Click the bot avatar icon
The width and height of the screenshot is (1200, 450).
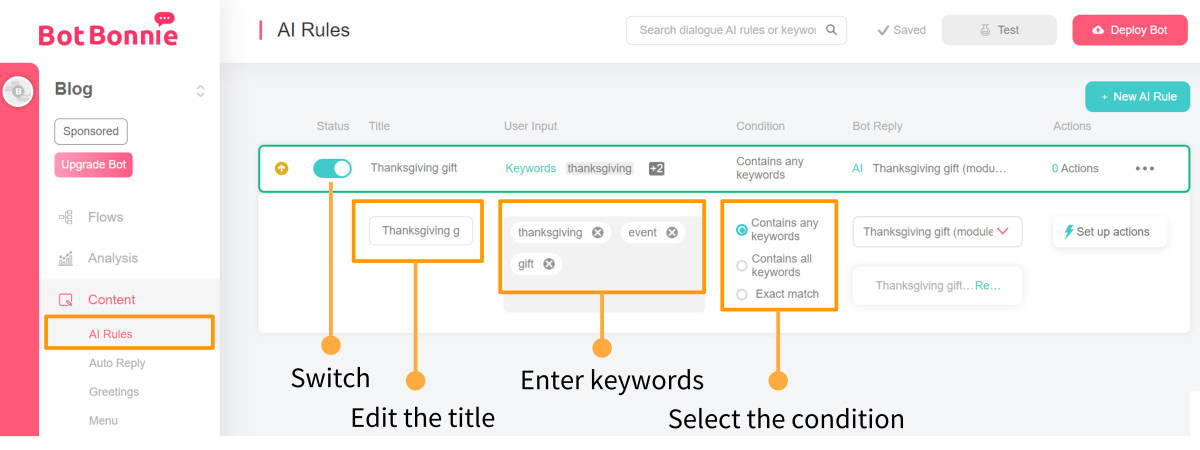[x=19, y=91]
